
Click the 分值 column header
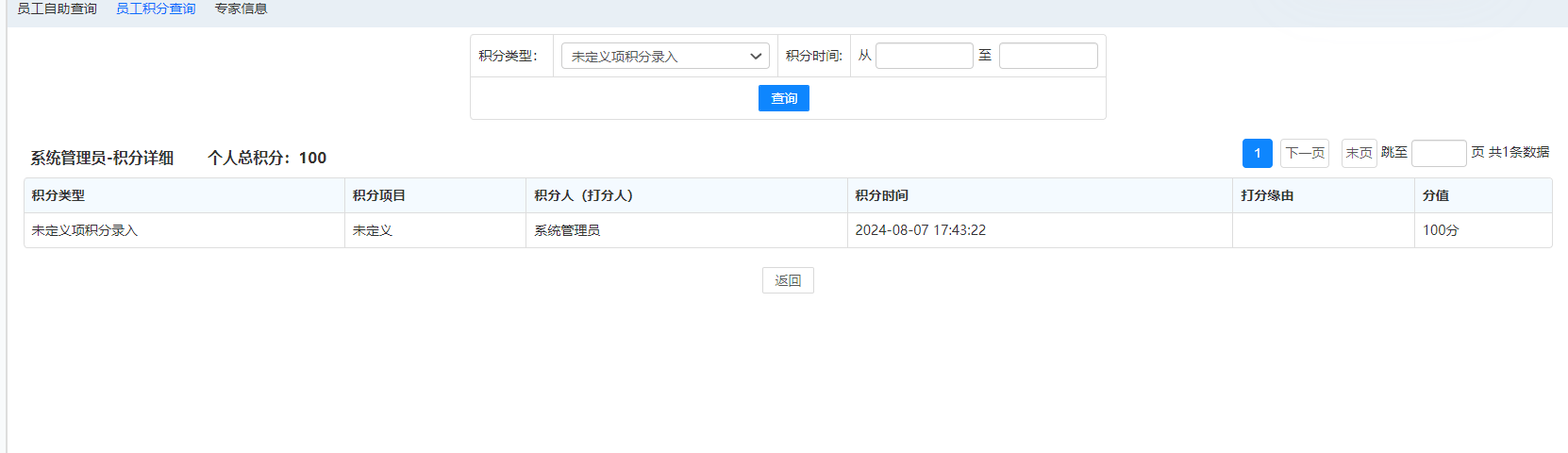(1435, 195)
